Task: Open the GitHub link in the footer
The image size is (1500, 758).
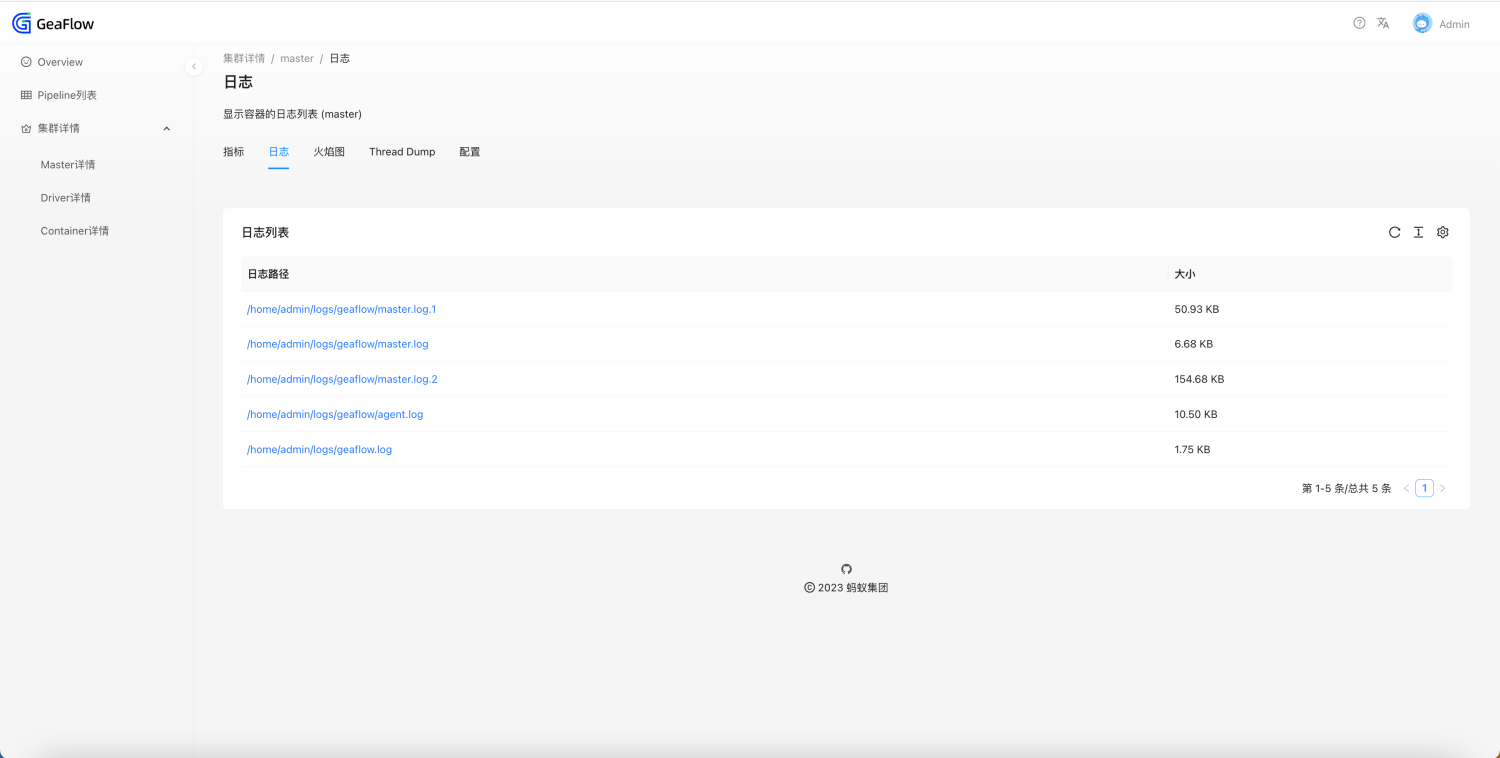Action: pos(846,568)
